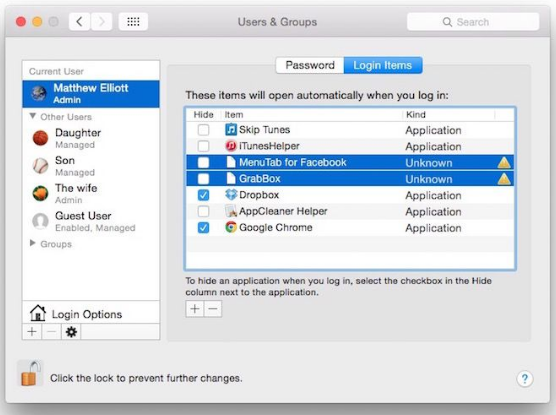The width and height of the screenshot is (556, 415).
Task: Sort by the Kind column header
Action: [x=449, y=115]
